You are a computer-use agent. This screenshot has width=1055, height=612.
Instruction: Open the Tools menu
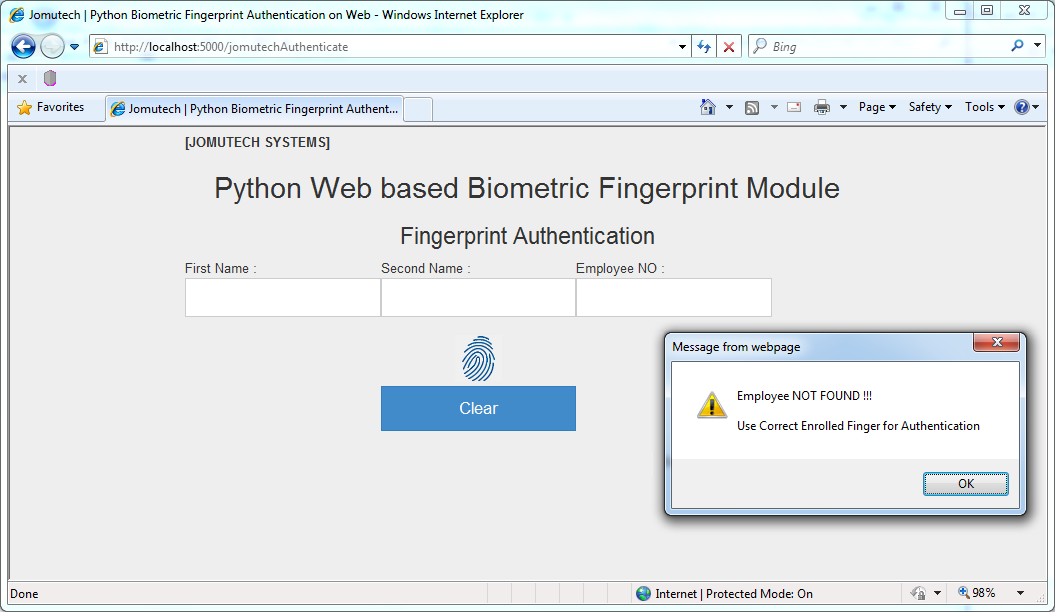pos(980,107)
